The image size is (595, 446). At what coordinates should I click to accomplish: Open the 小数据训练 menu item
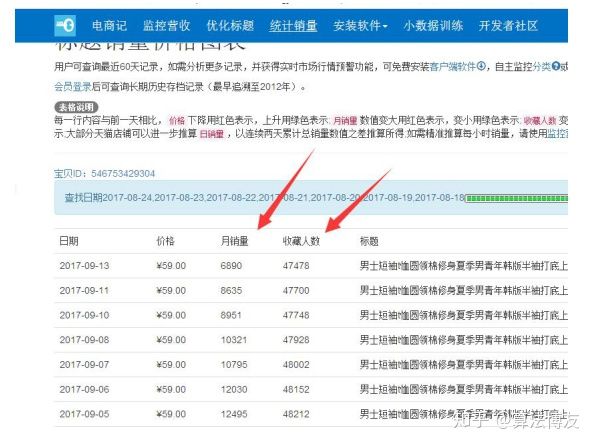coord(433,26)
